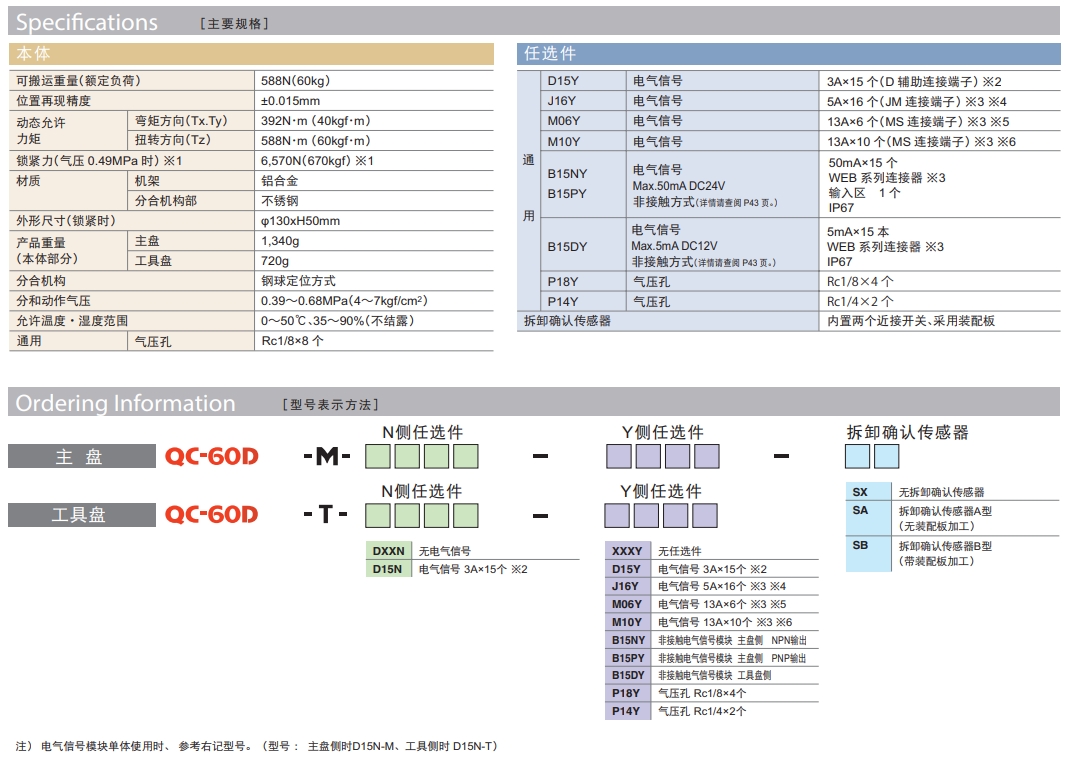Viewport: 1066px width, 763px height.
Task: Select the "无电气信号" description
Action: 445,552
